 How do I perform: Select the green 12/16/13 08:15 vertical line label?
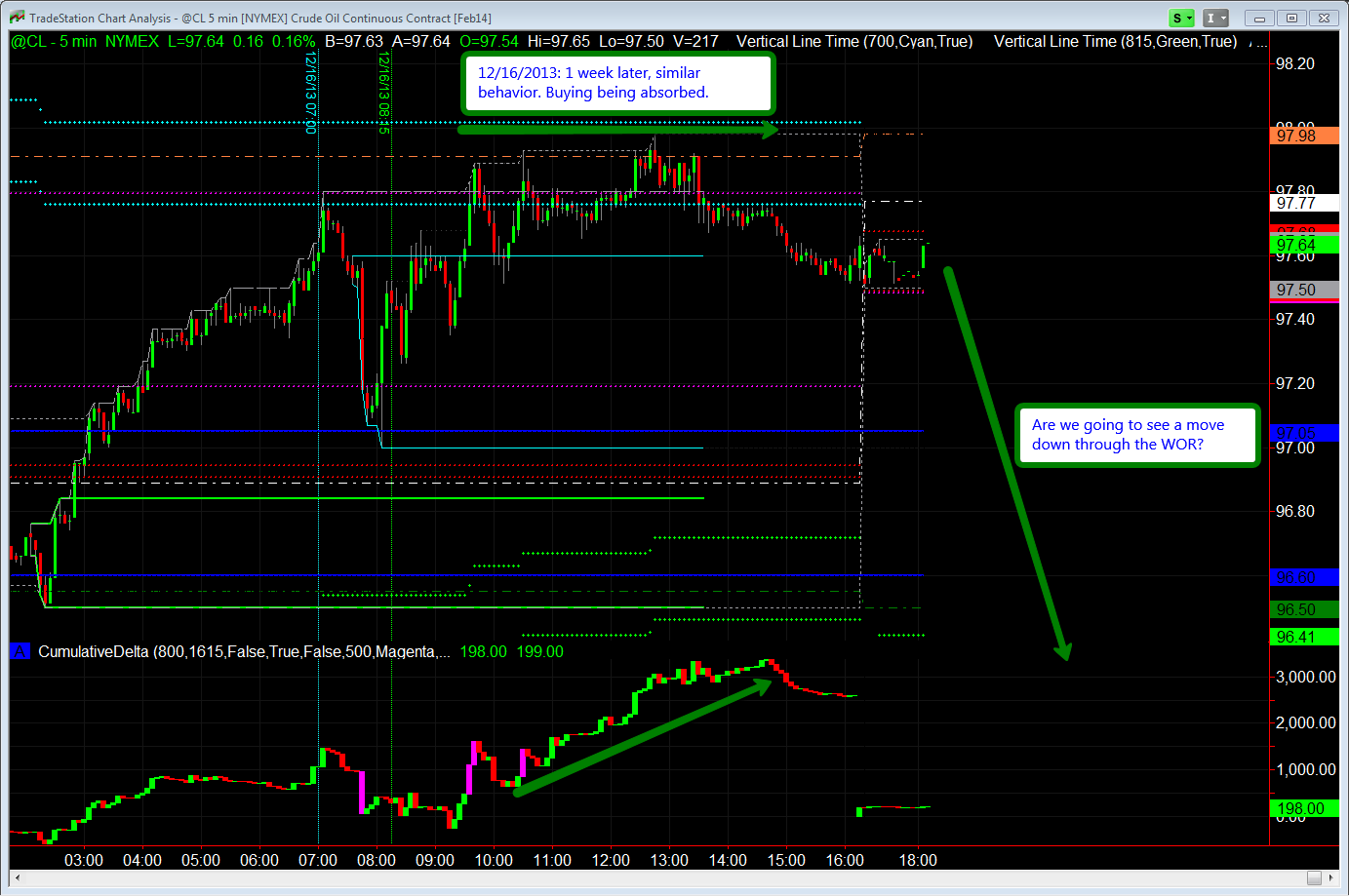click(384, 93)
